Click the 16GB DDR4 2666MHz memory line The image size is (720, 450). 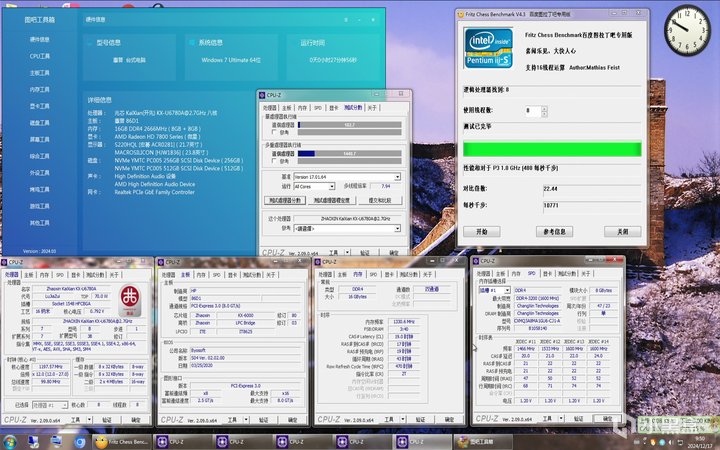(x=158, y=129)
